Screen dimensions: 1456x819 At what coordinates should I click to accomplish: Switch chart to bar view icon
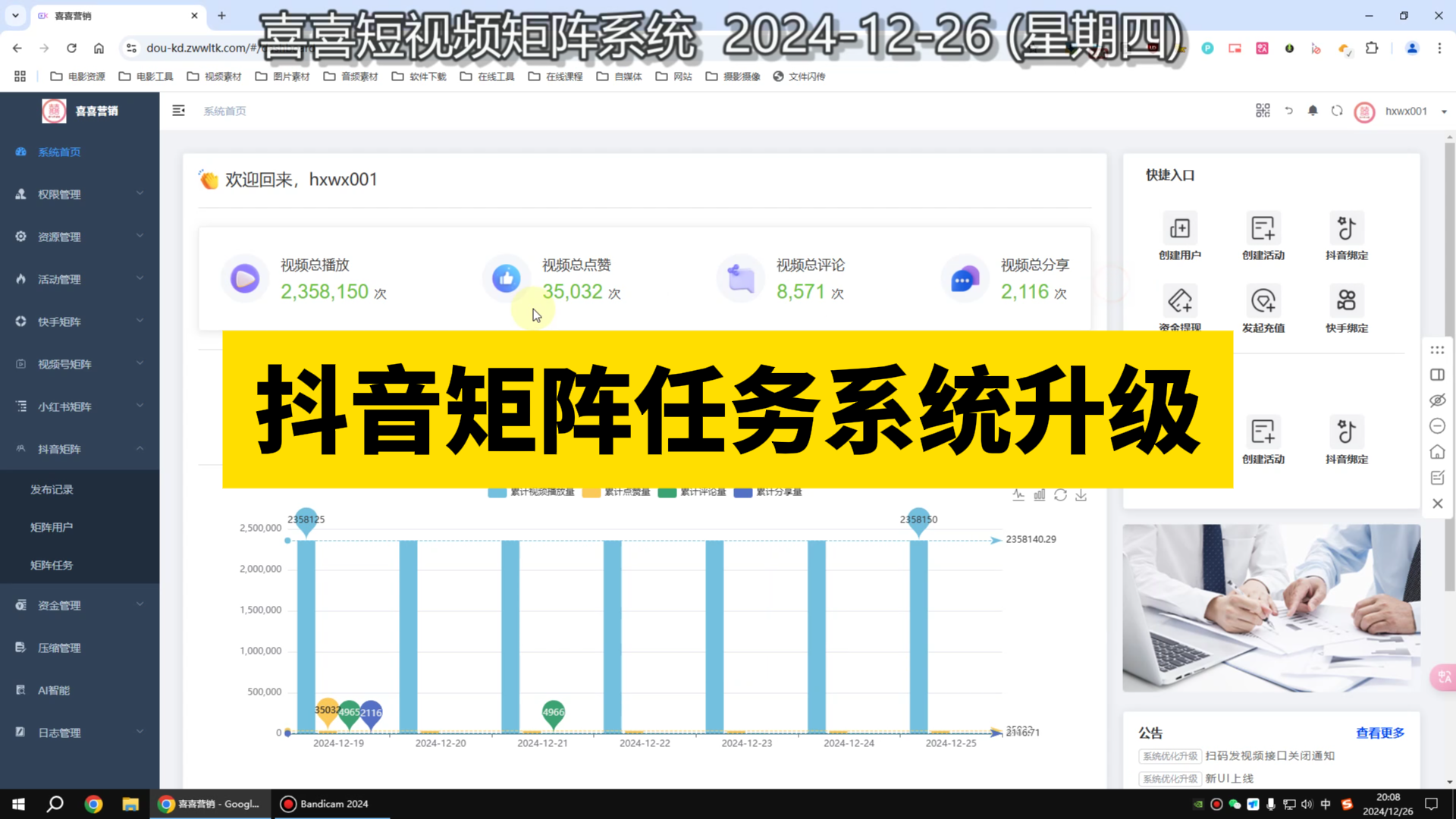[x=1040, y=495]
